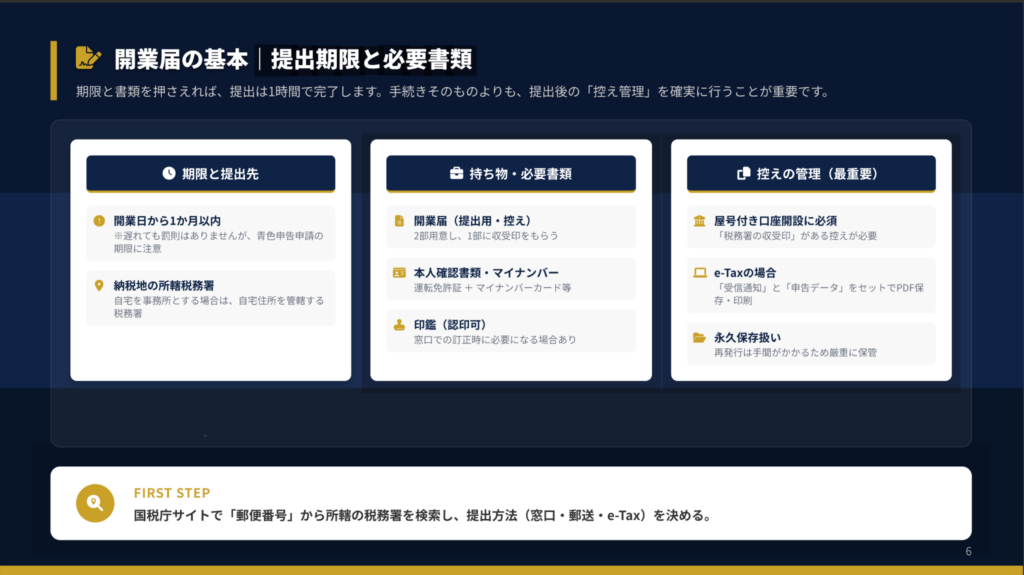Select the map pin icon beside 納税地の所轄税務署

pyautogui.click(x=99, y=285)
